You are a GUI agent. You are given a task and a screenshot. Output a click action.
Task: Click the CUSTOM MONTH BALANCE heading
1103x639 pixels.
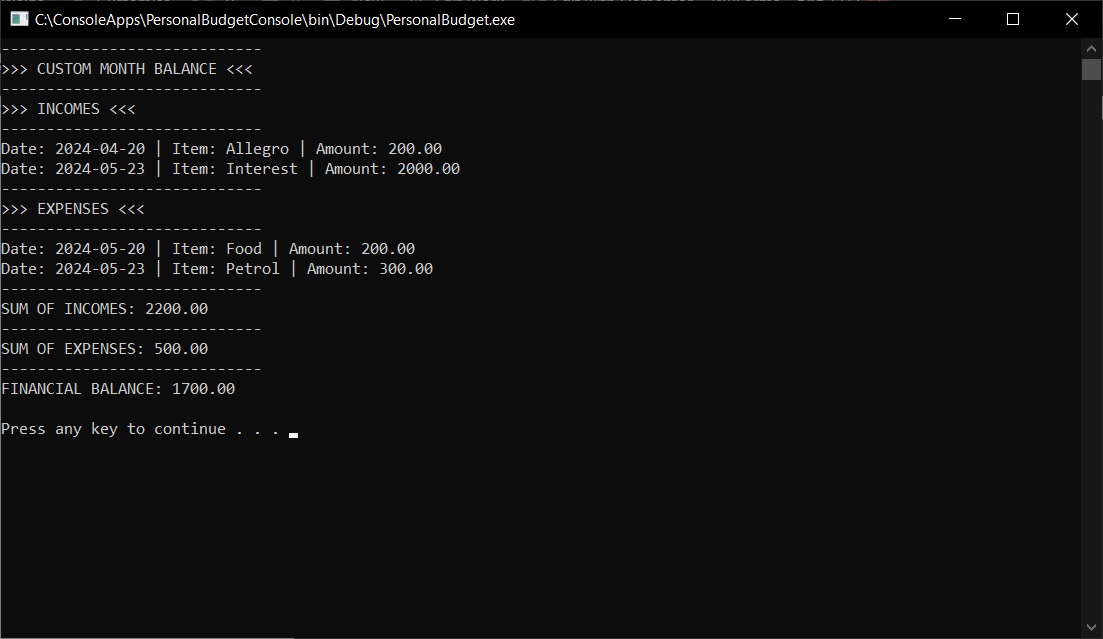coord(127,69)
